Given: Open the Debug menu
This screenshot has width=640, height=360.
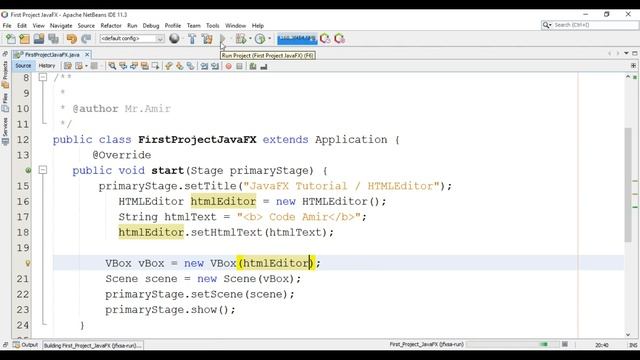Looking at the screenshot, I should (151, 25).
